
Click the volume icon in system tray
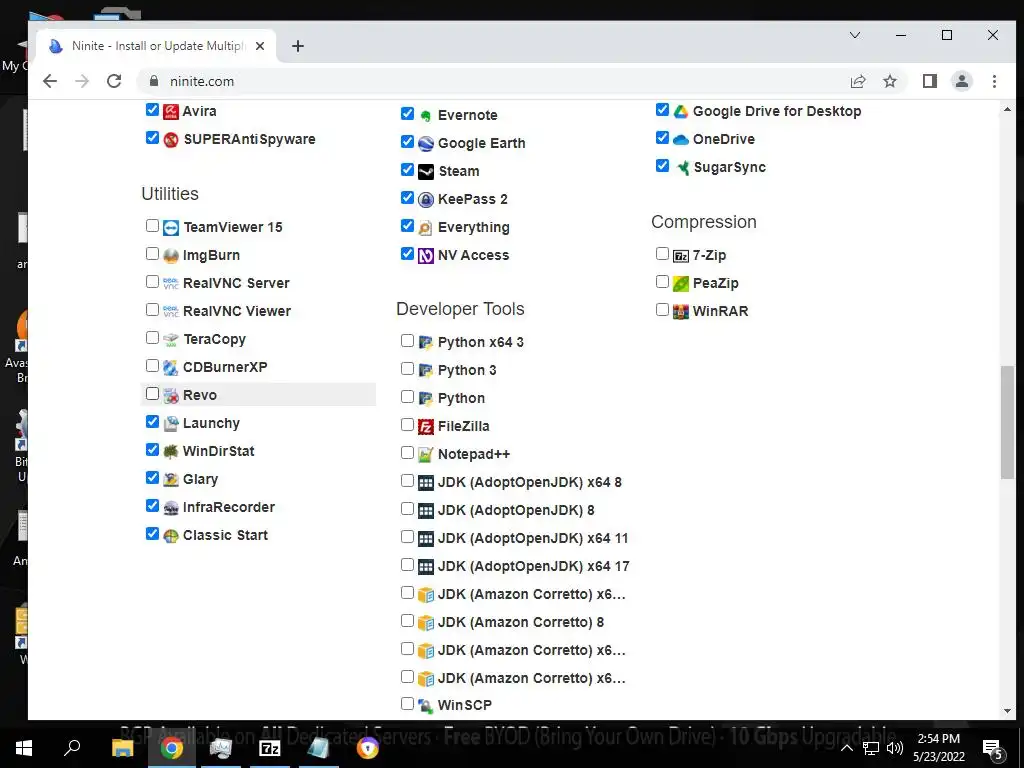click(895, 748)
